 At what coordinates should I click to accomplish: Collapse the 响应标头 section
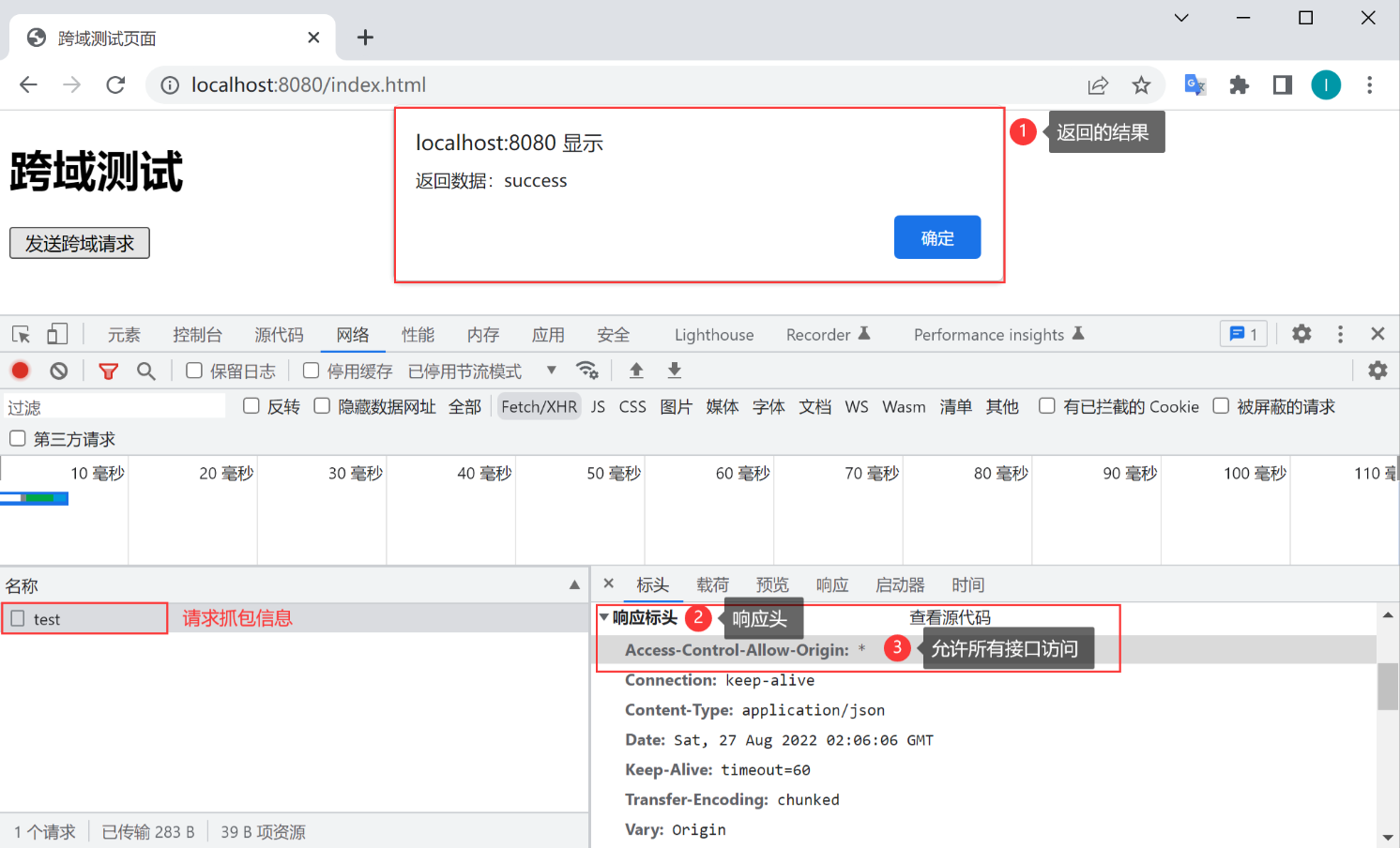604,617
